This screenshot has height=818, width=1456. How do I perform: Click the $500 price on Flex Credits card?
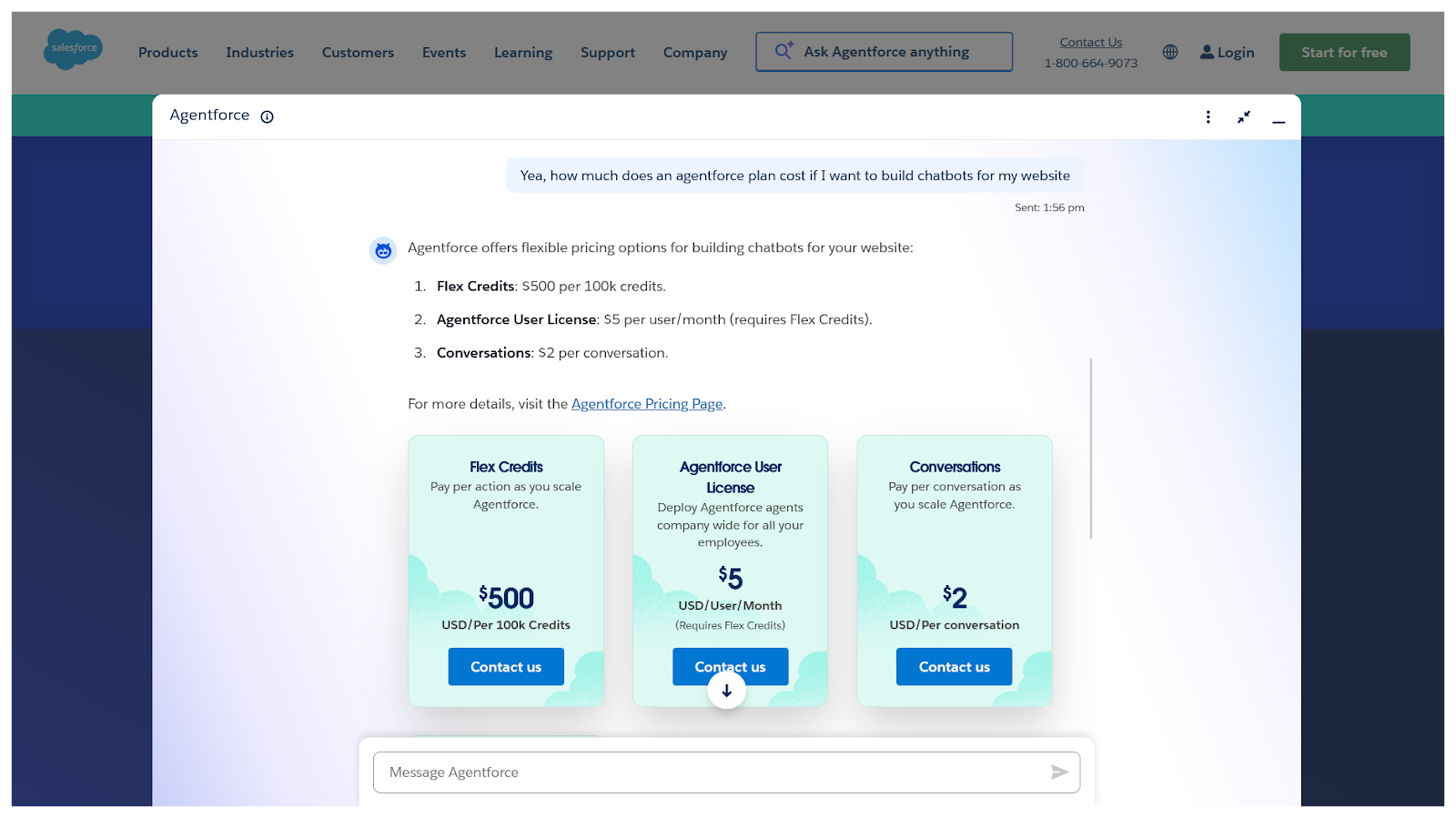coord(506,597)
